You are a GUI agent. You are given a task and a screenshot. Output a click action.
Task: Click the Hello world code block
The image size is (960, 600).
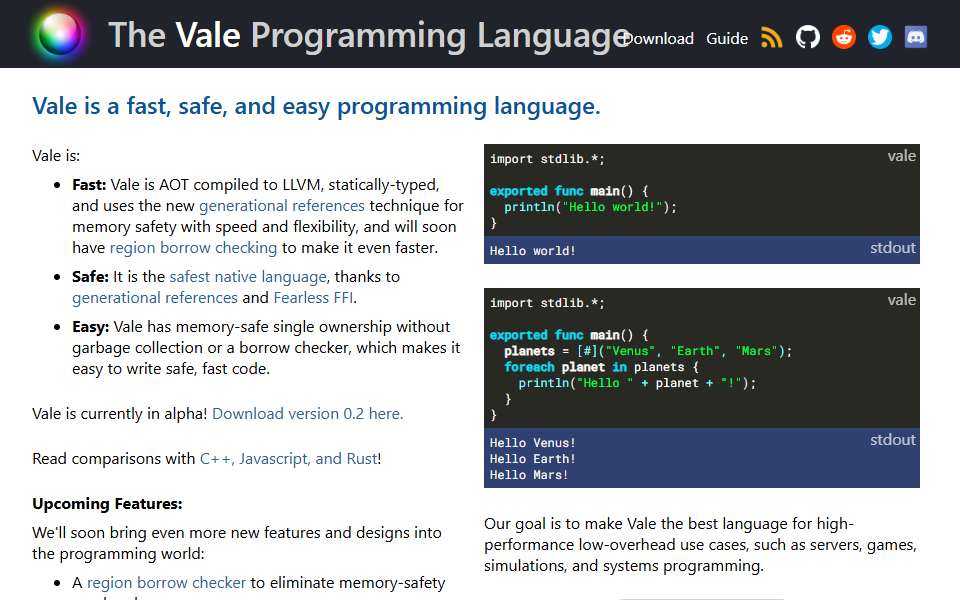click(702, 190)
